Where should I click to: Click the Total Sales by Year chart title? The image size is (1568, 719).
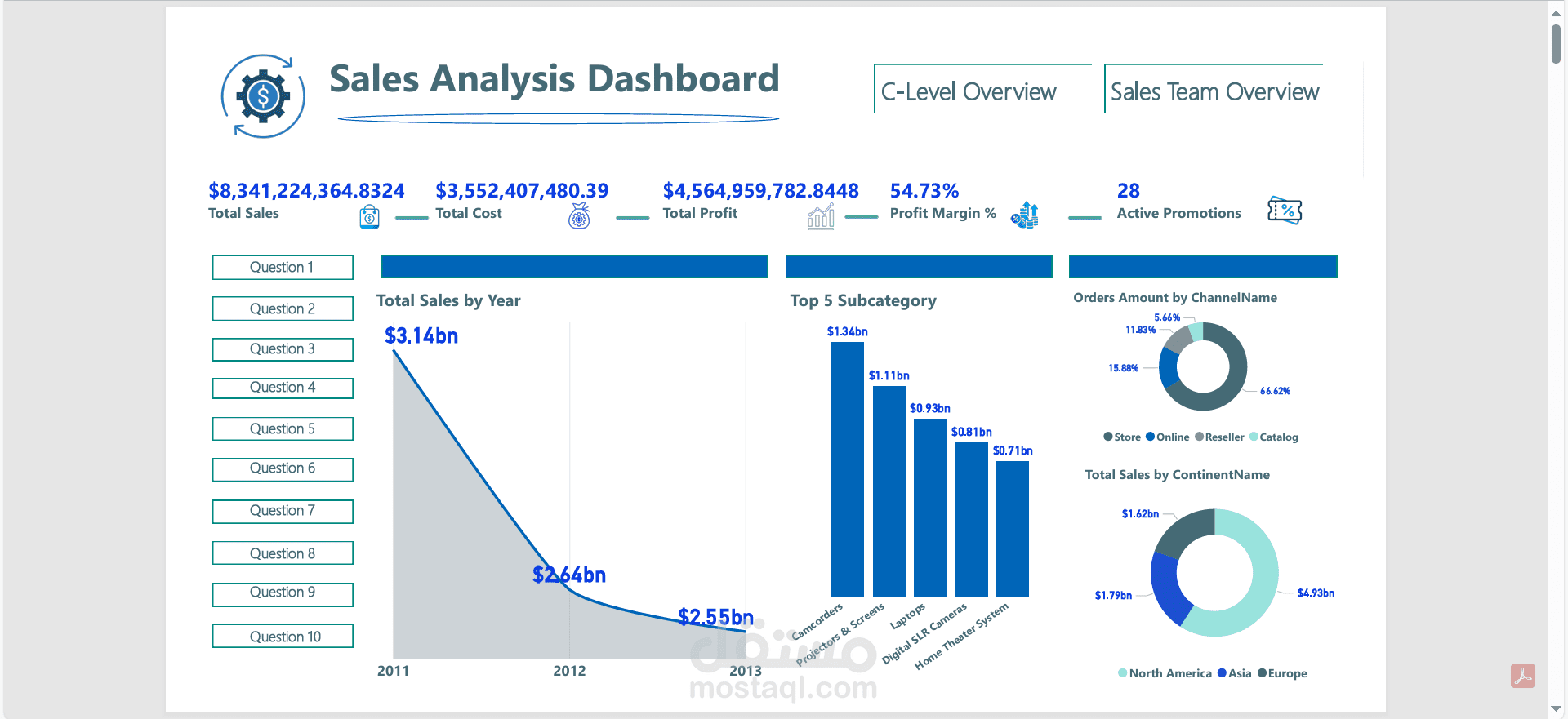pos(448,300)
